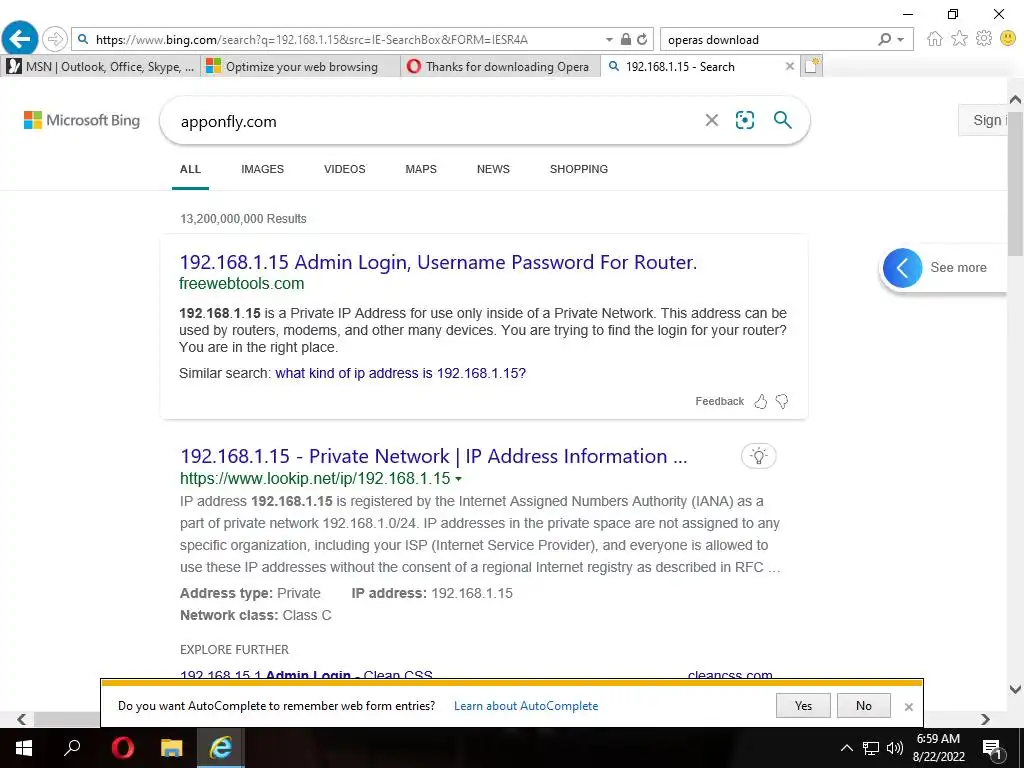Open Windows taskbar search

[72, 748]
